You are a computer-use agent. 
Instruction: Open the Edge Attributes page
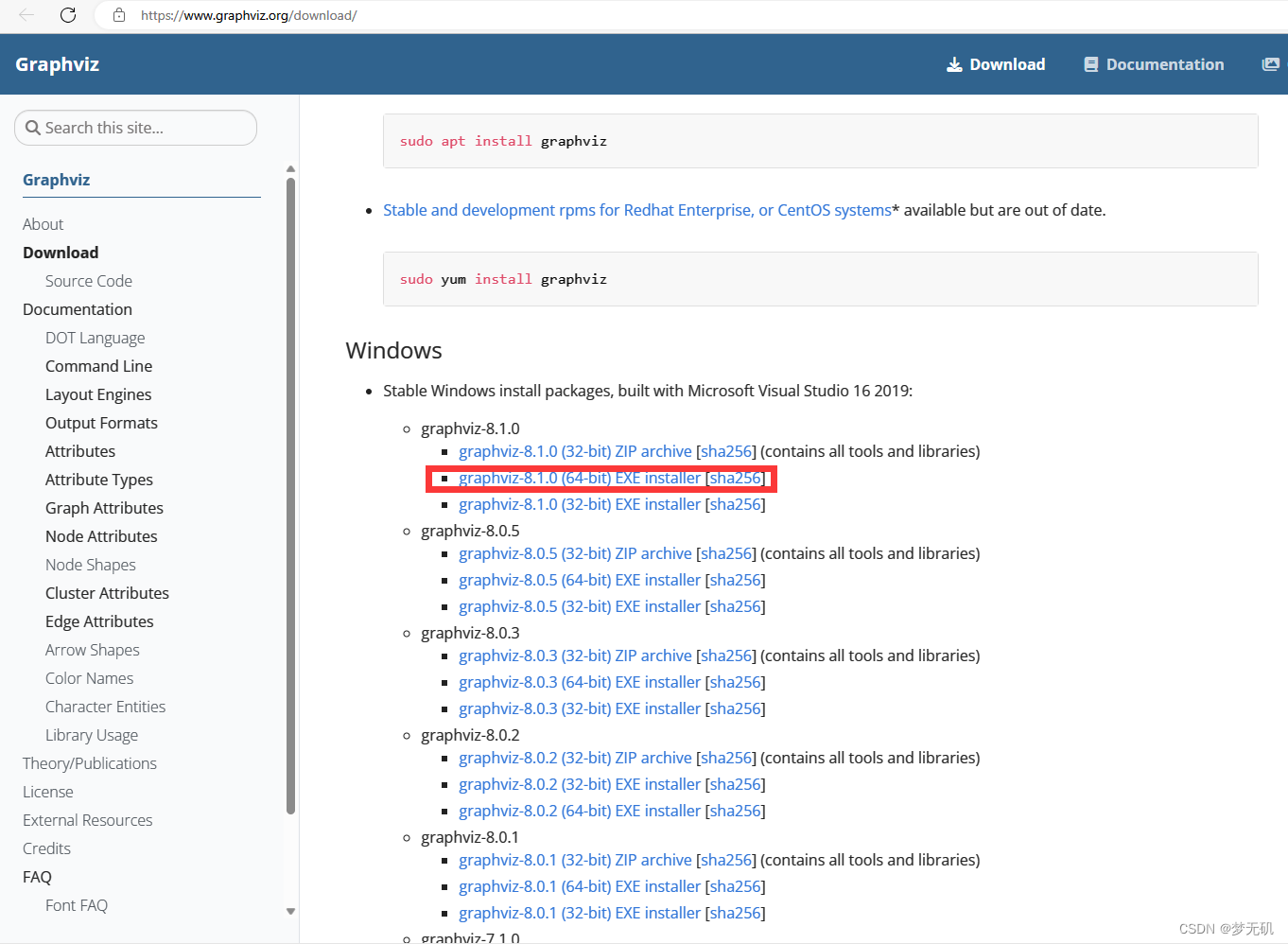100,621
